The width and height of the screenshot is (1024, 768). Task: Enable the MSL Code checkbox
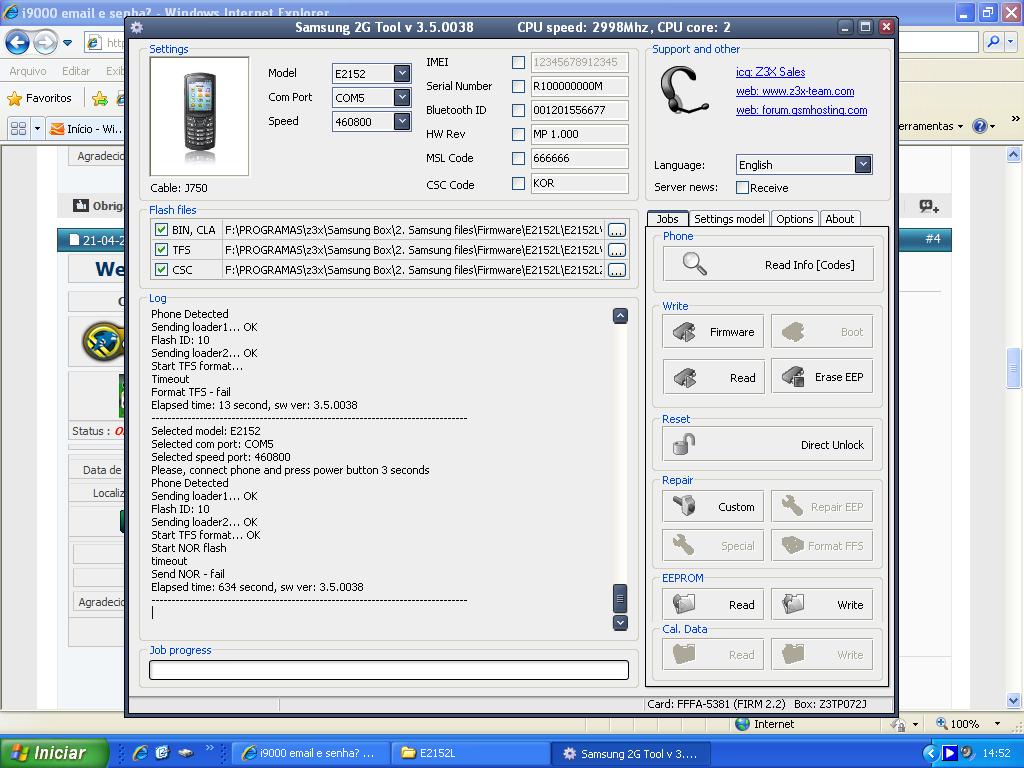[x=519, y=158]
